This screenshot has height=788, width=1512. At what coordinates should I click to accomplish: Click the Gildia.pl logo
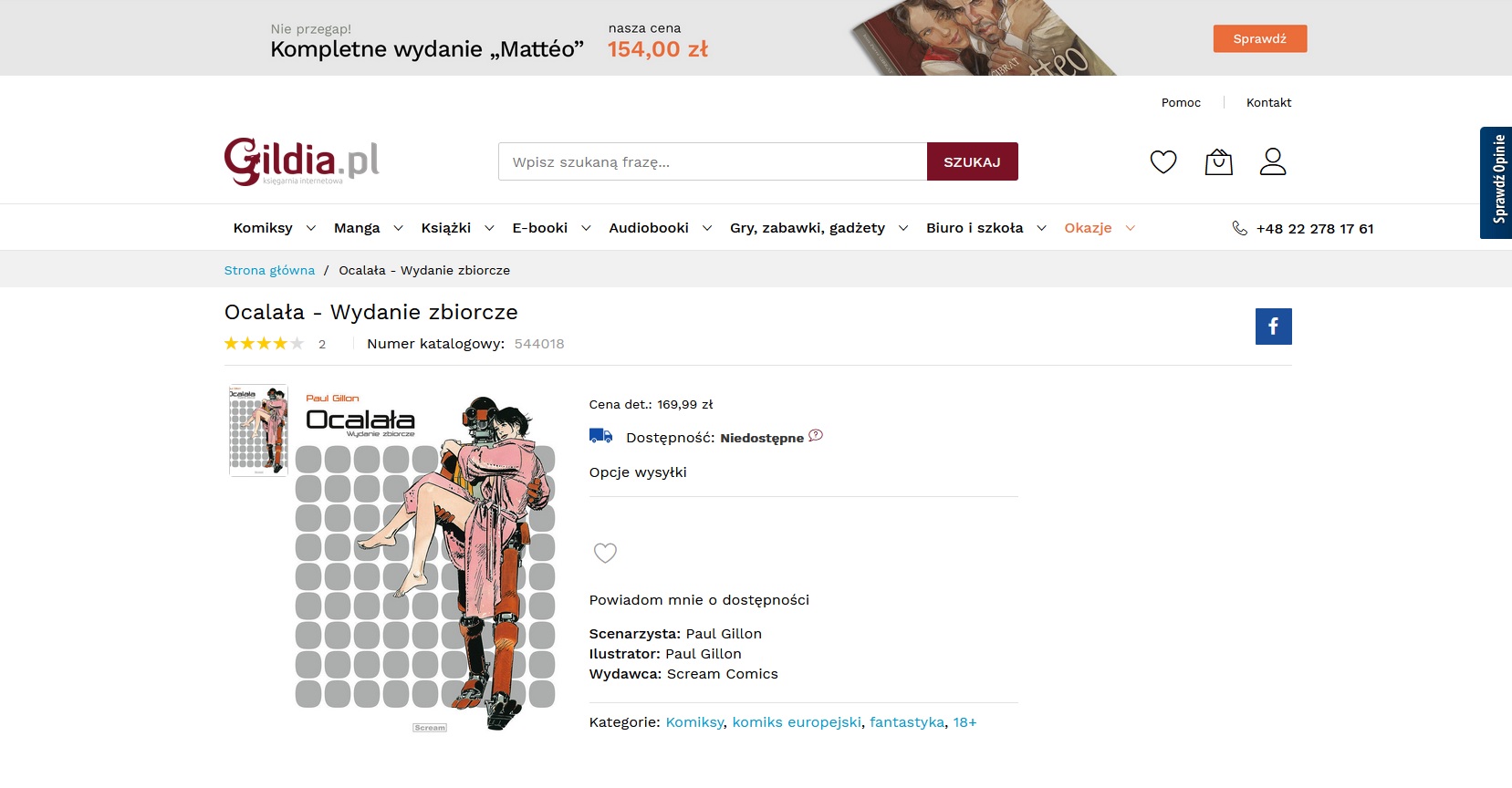pyautogui.click(x=302, y=161)
